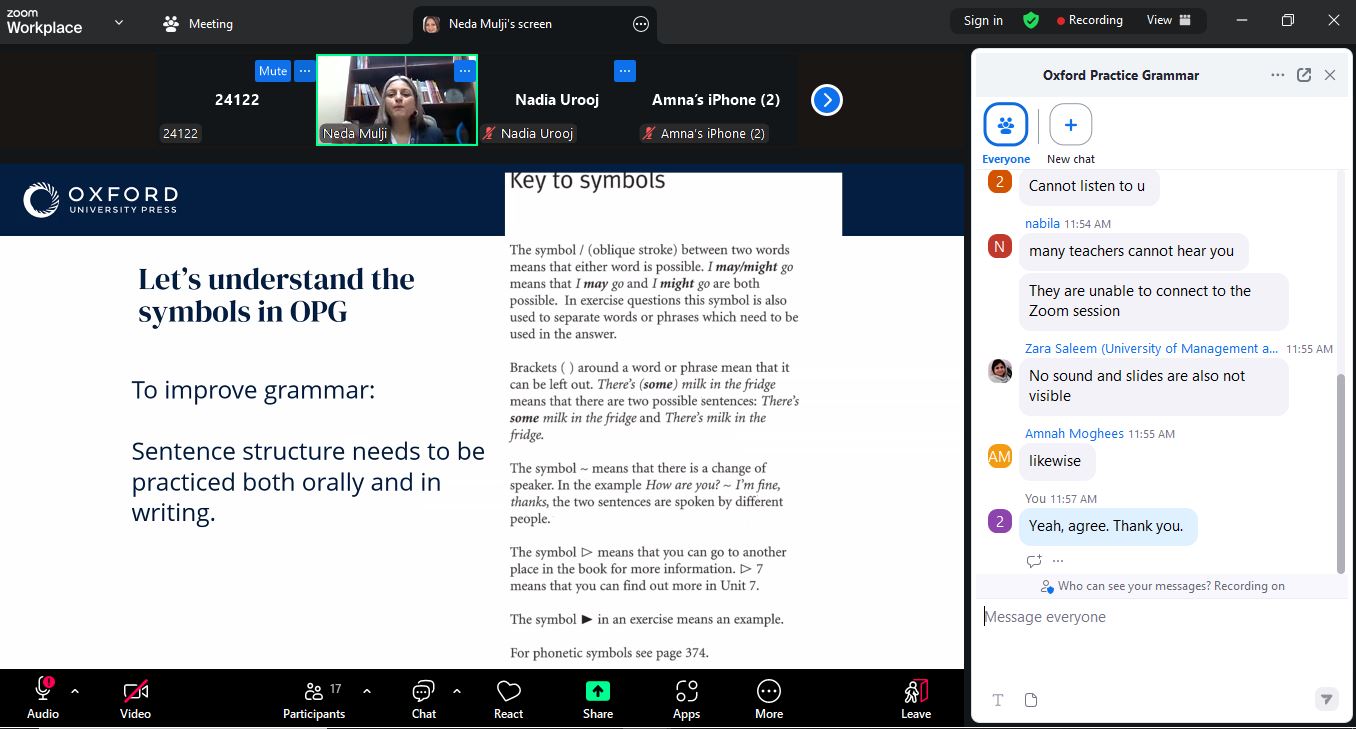The height and width of the screenshot is (729, 1356).
Task: Open the Participants panel
Action: [314, 697]
